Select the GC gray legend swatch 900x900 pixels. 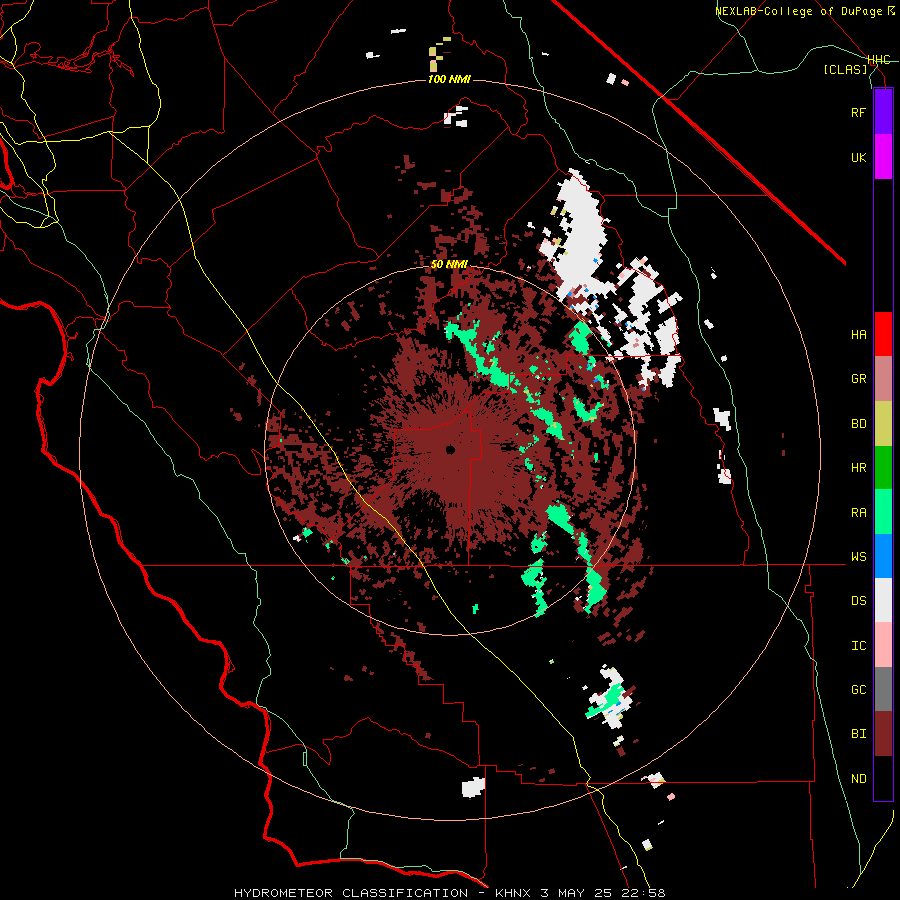click(x=883, y=689)
